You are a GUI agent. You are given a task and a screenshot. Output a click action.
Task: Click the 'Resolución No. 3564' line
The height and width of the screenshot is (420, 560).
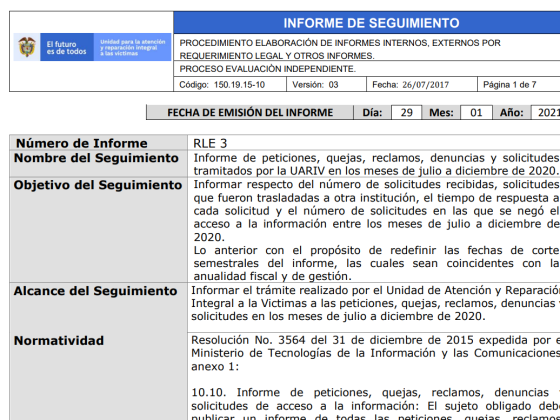pyautogui.click(x=375, y=340)
